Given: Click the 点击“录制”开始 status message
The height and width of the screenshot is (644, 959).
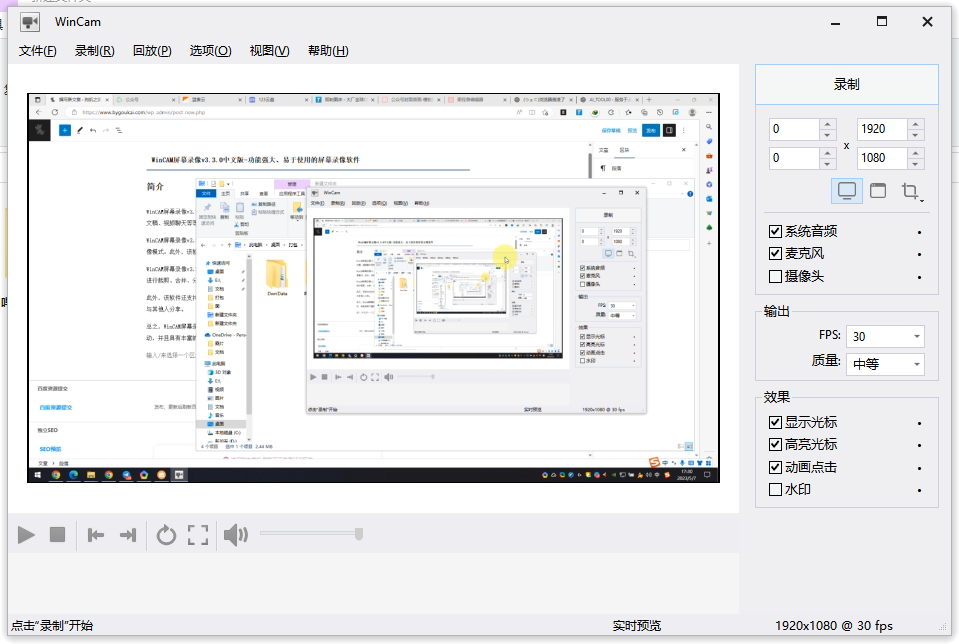Looking at the screenshot, I should pos(52,626).
